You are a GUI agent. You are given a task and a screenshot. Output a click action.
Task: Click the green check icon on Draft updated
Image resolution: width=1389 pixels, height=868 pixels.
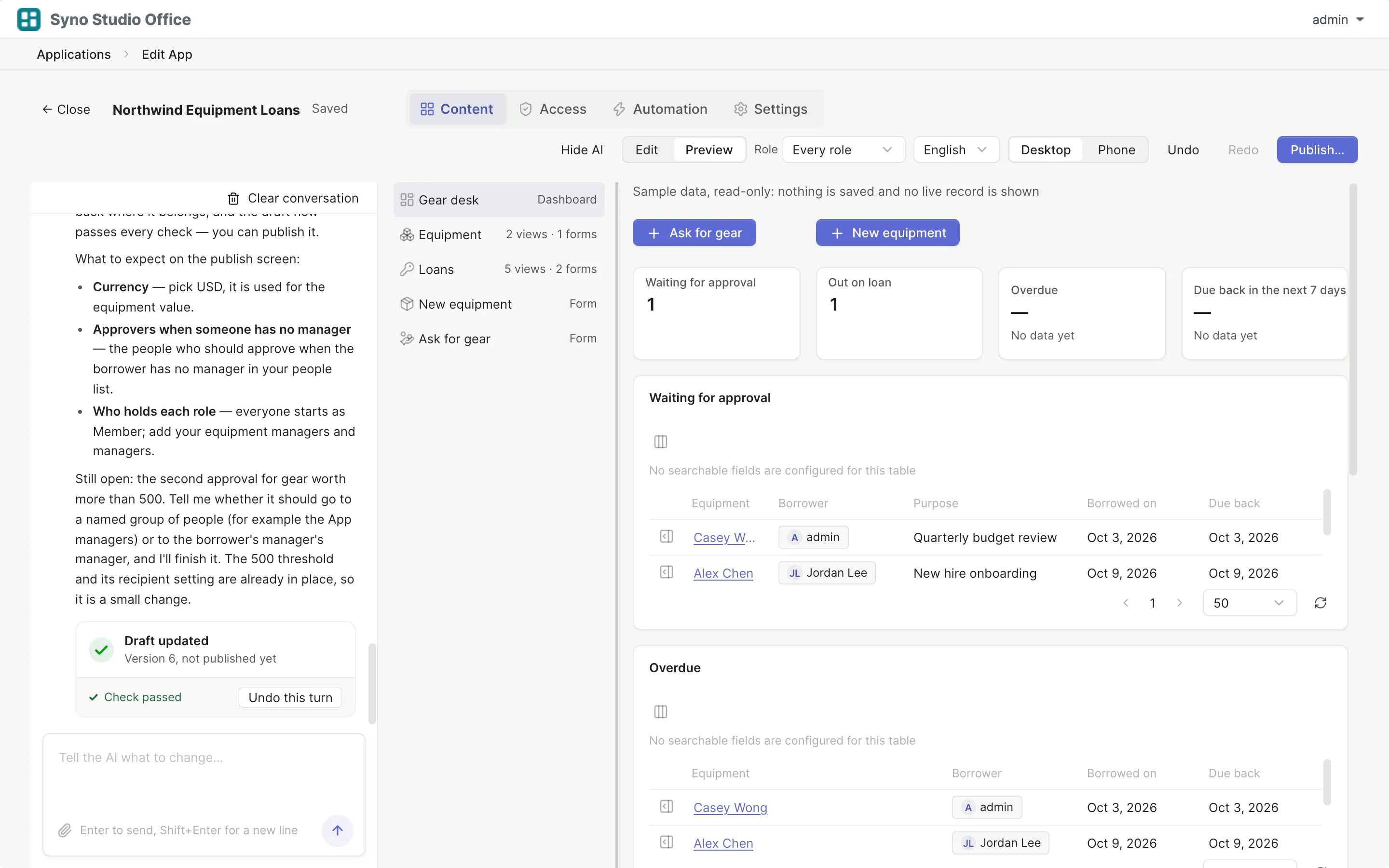(101, 650)
